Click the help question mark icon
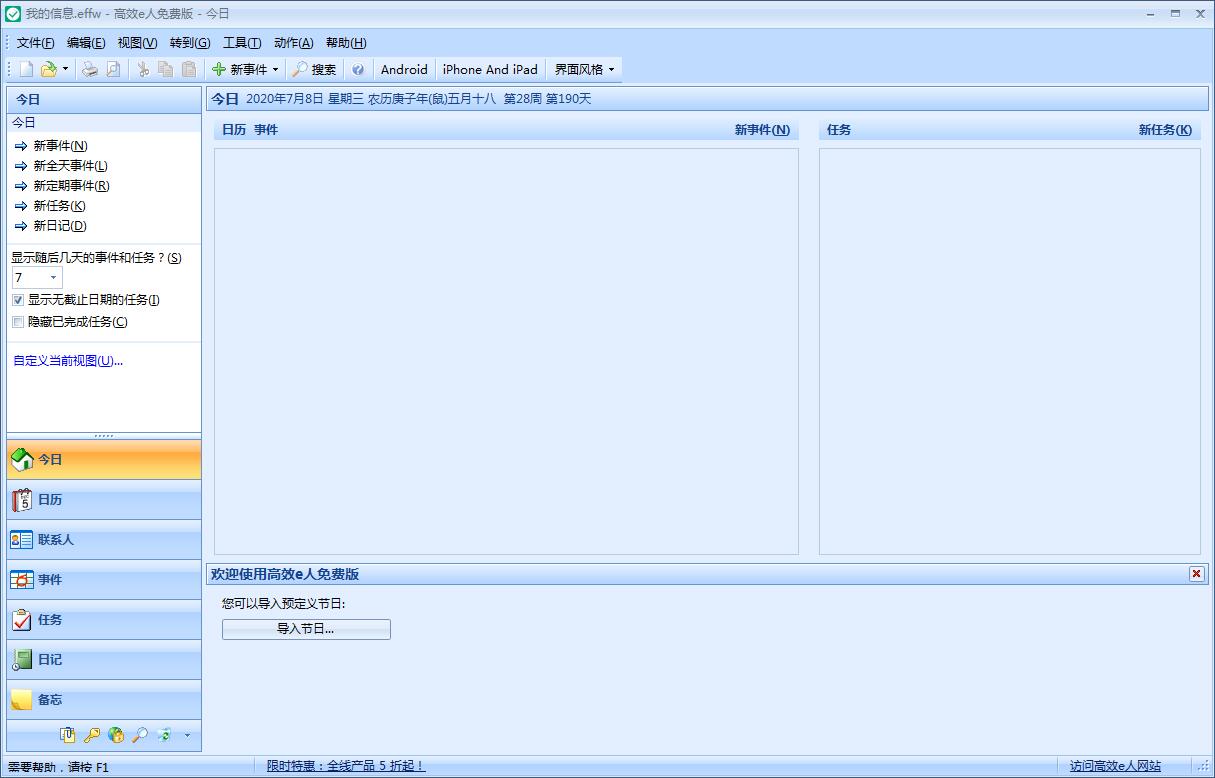 pos(357,69)
